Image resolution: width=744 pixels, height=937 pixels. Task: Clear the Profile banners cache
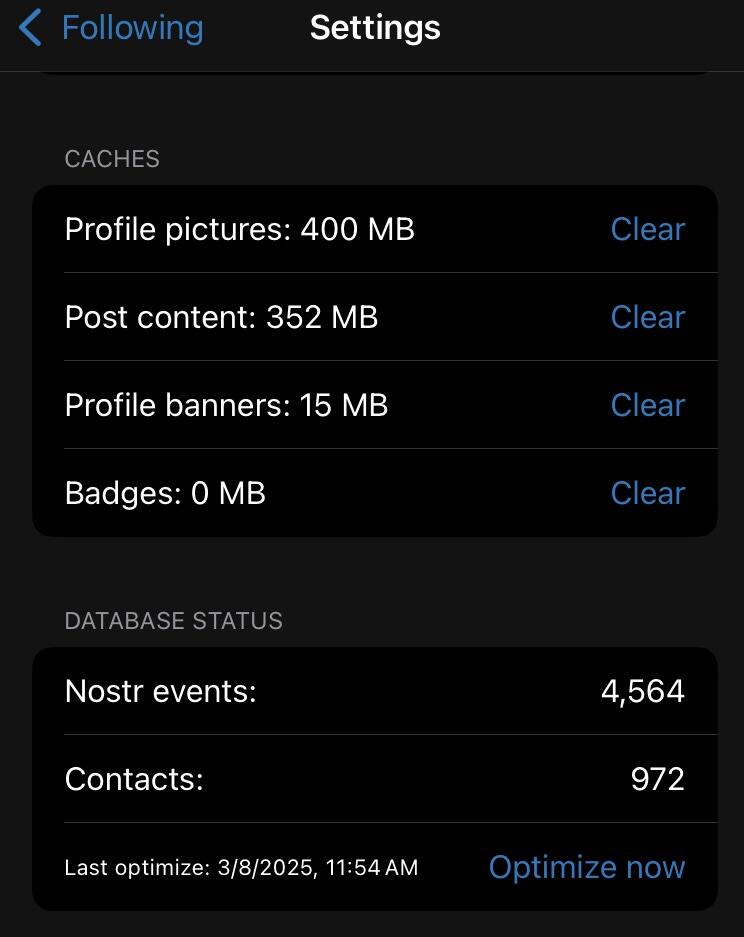[647, 405]
